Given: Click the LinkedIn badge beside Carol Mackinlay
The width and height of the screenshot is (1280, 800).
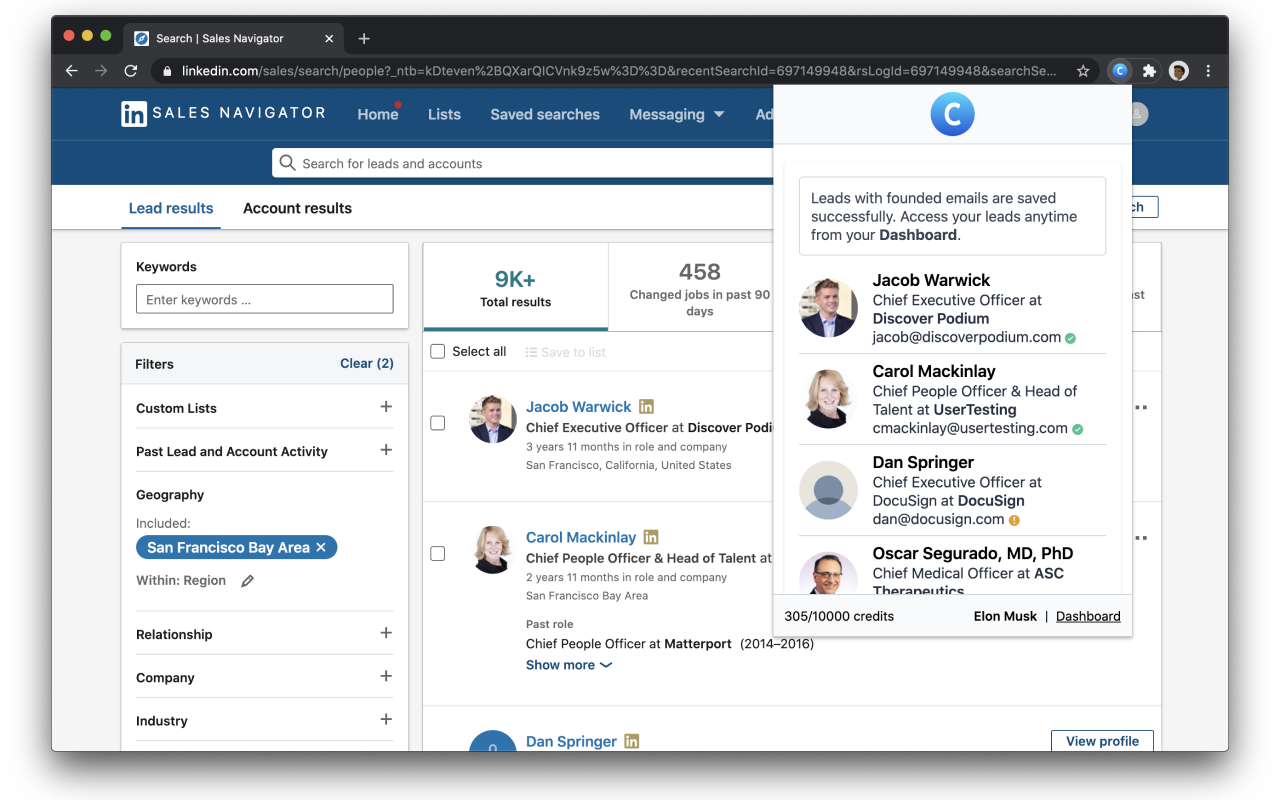Looking at the screenshot, I should pyautogui.click(x=651, y=537).
